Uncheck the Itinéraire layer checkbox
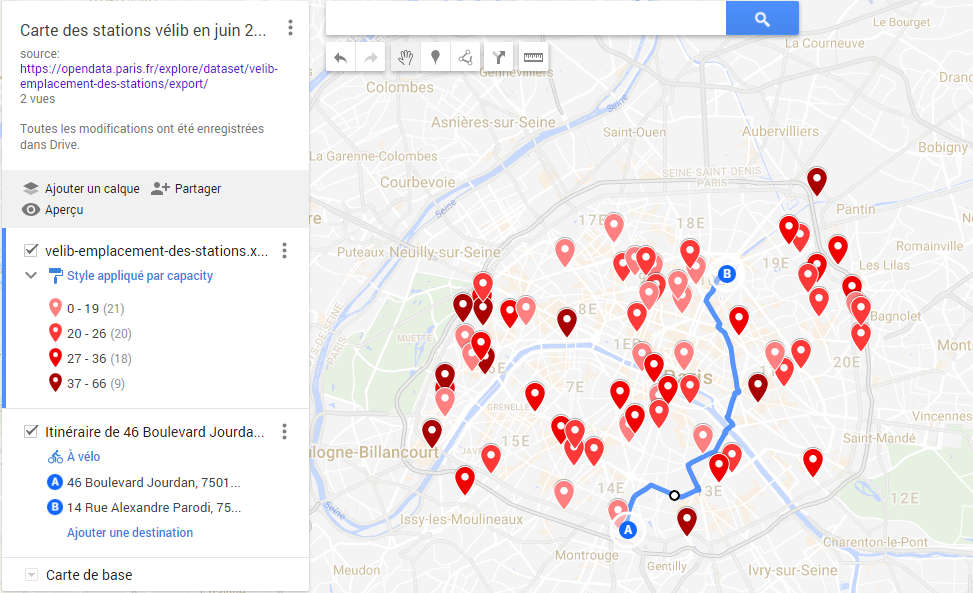The width and height of the screenshot is (973, 593). point(30,431)
